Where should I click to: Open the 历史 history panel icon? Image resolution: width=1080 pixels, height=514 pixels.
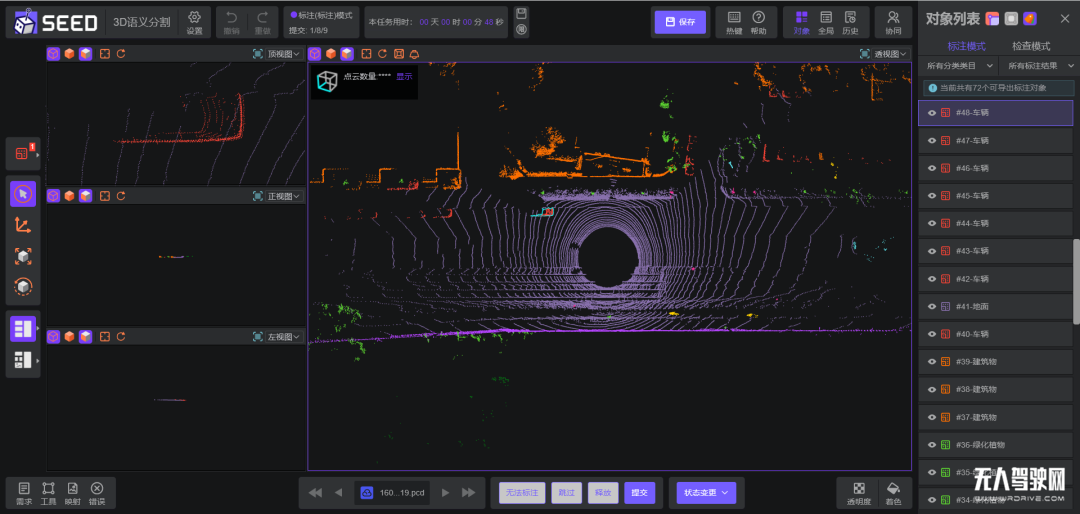[850, 22]
